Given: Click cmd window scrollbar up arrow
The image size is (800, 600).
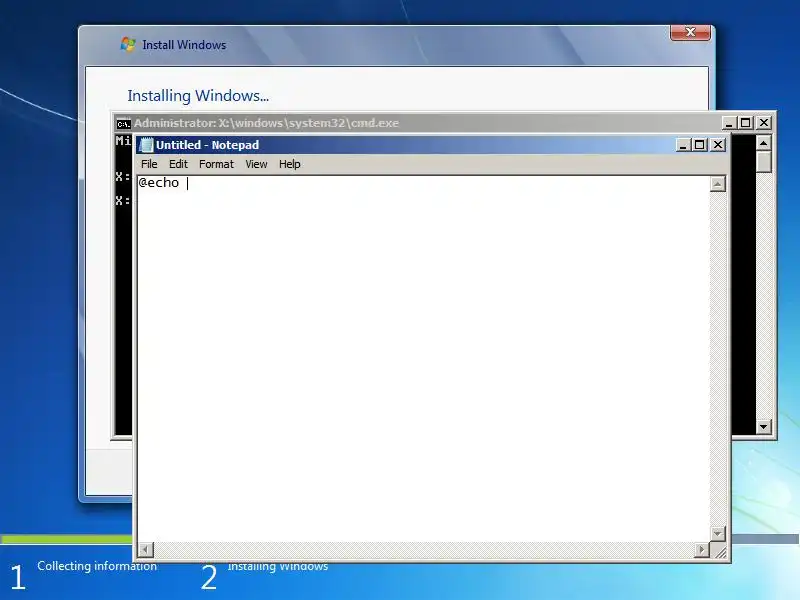Looking at the screenshot, I should [763, 143].
